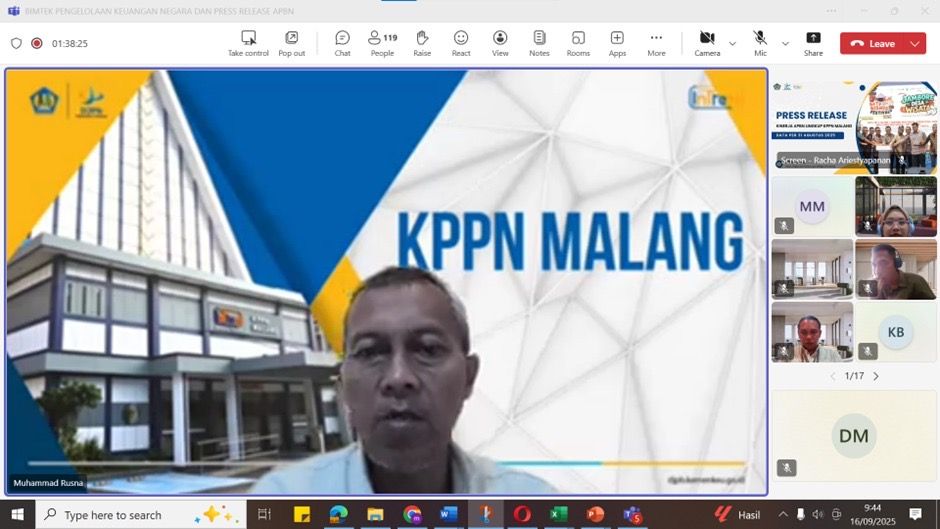Image resolution: width=940 pixels, height=529 pixels.
Task: Click the taskbar search box
Action: point(141,515)
